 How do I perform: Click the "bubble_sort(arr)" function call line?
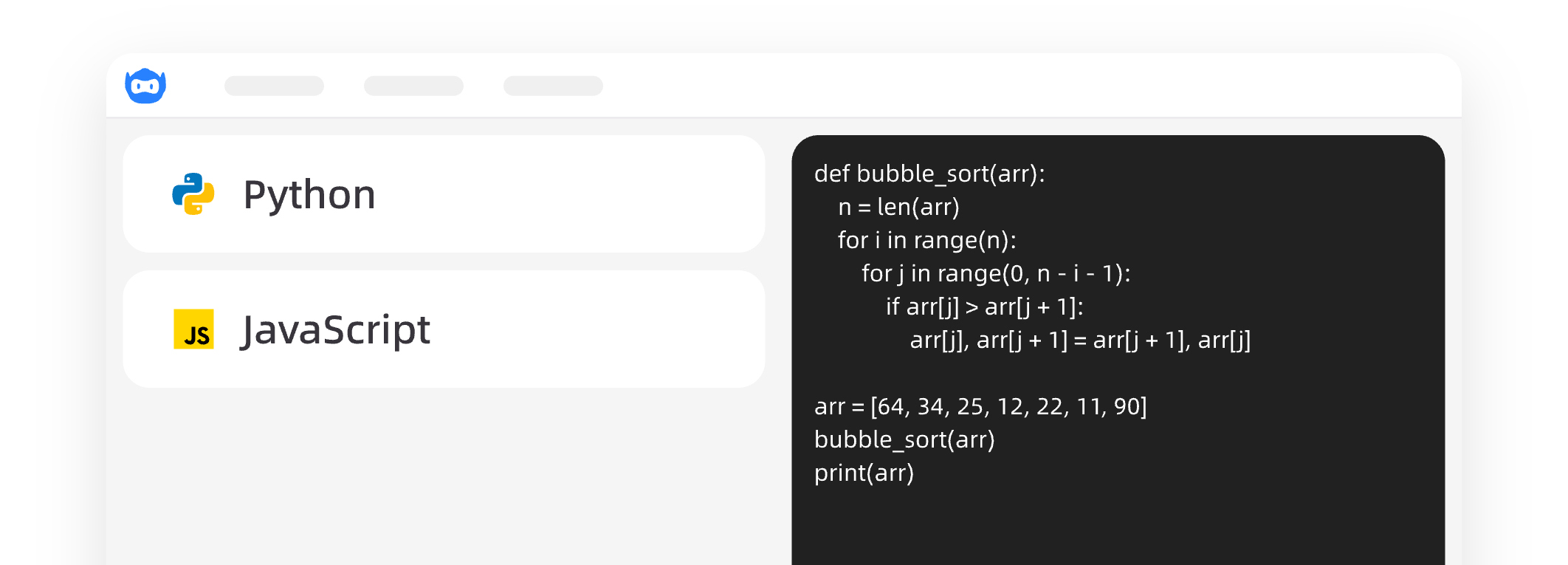click(904, 440)
